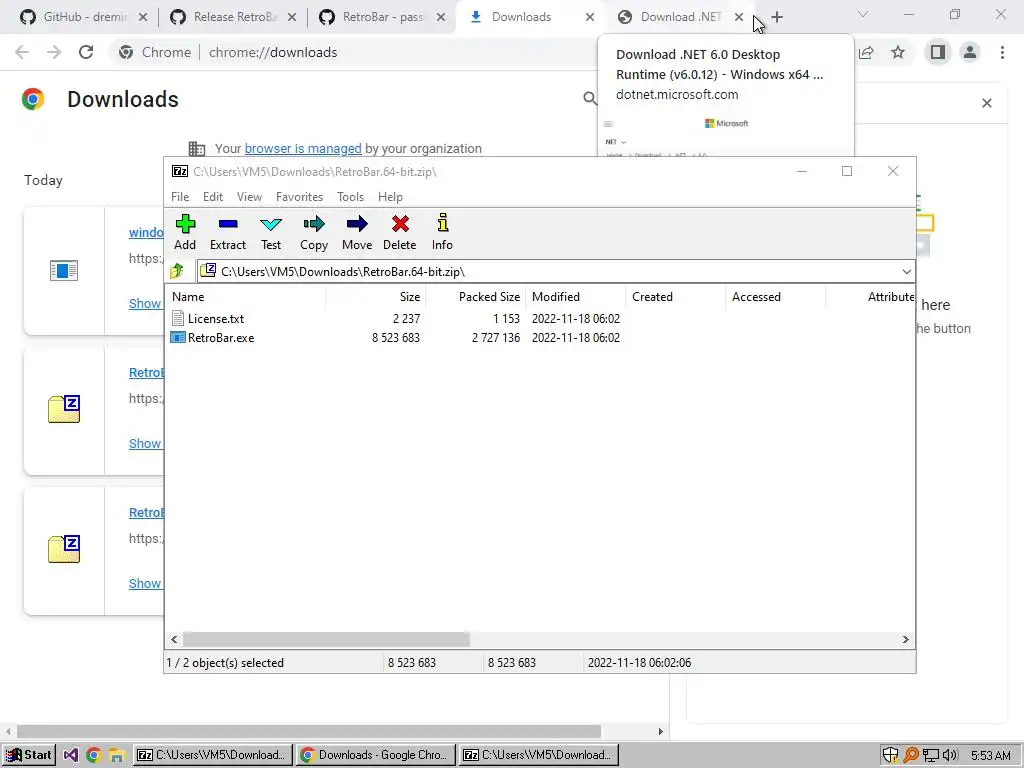
Task: Open file explorer quick launch icon
Action: (x=116, y=755)
